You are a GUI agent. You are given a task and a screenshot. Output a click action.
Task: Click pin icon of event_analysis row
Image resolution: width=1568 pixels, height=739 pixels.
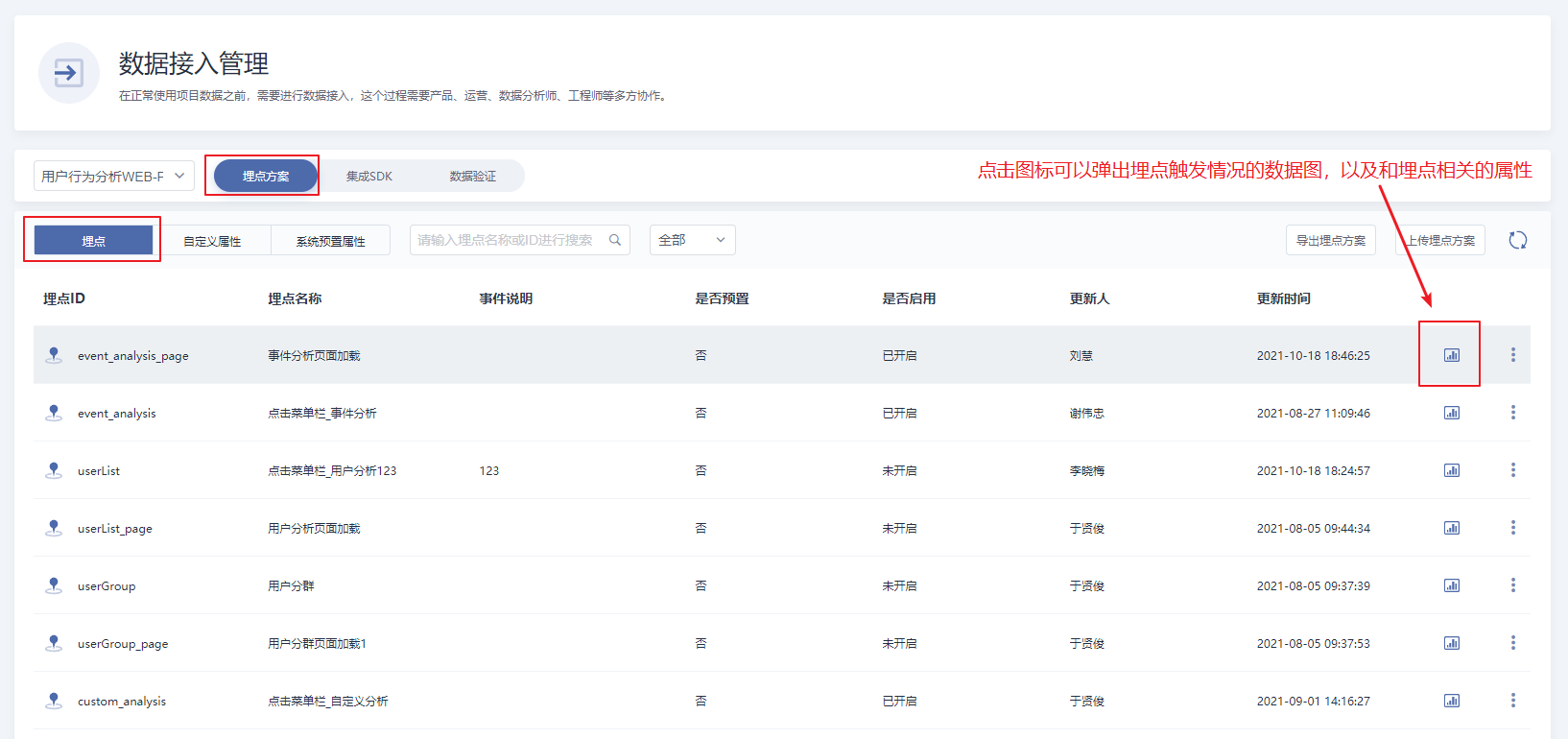click(x=54, y=413)
